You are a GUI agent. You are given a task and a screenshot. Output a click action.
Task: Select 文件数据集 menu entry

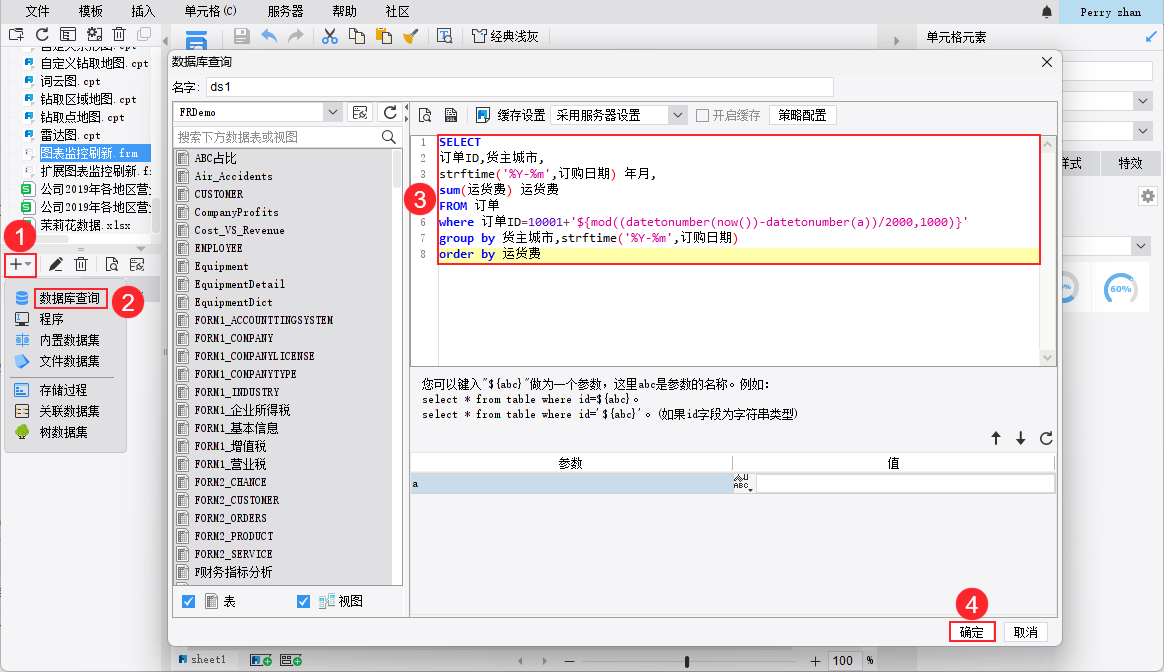[70, 361]
